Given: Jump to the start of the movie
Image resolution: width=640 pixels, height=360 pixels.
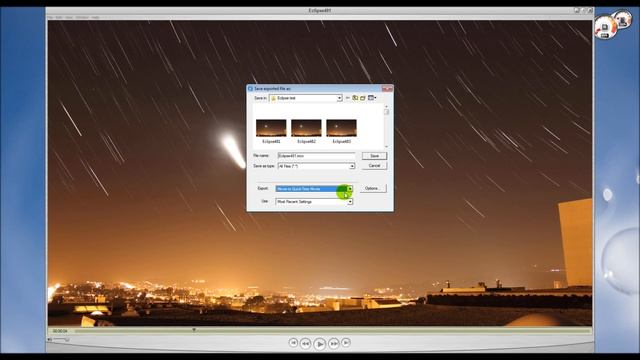Looking at the screenshot, I should (x=293, y=343).
